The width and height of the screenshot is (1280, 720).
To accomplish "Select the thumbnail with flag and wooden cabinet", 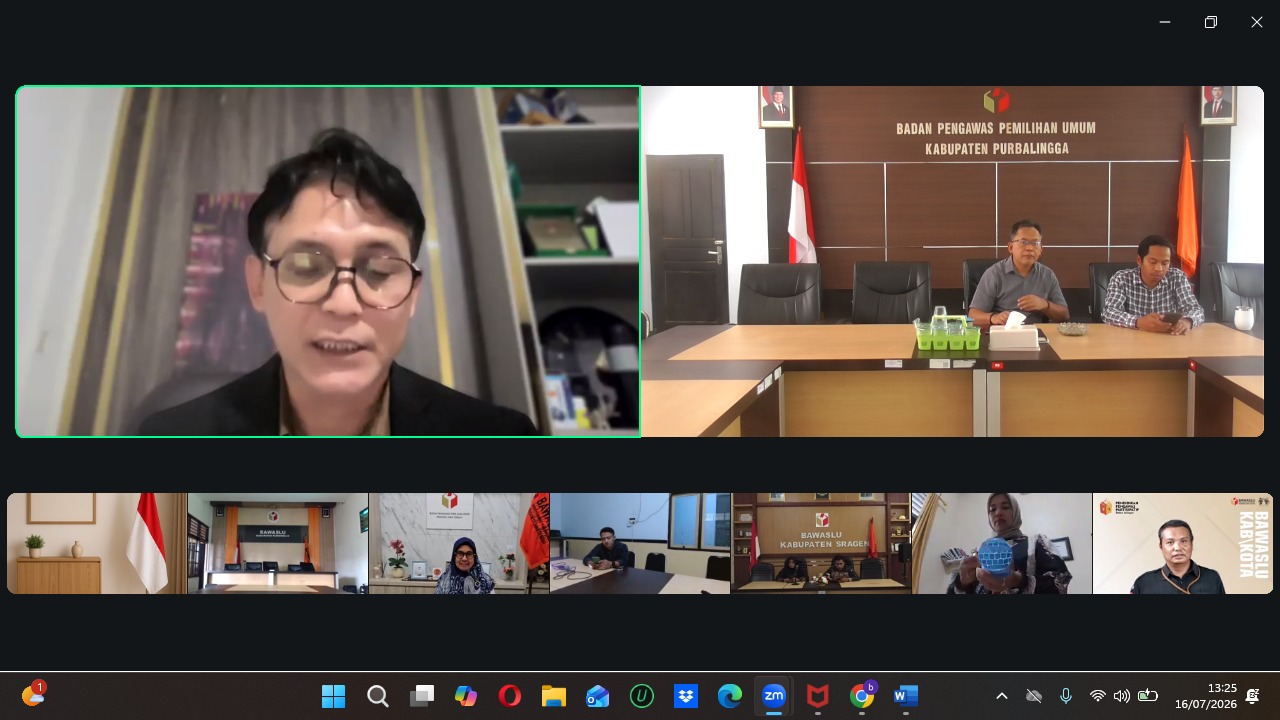I will [97, 543].
